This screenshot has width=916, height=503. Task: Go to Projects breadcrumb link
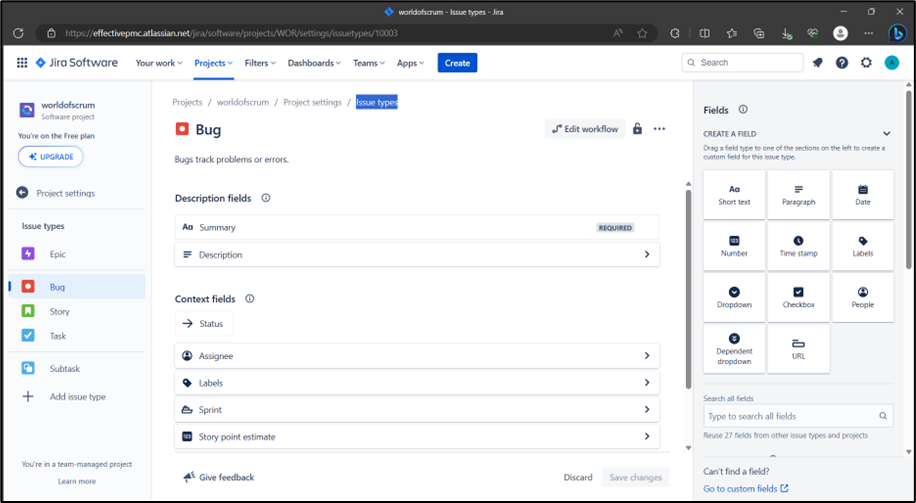click(x=187, y=102)
